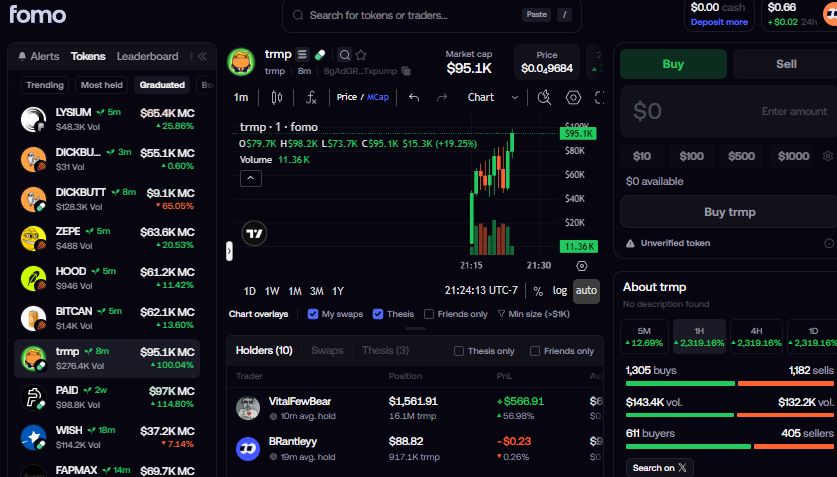
Task: Click BRantleyy's profile avatar
Action: point(248,449)
